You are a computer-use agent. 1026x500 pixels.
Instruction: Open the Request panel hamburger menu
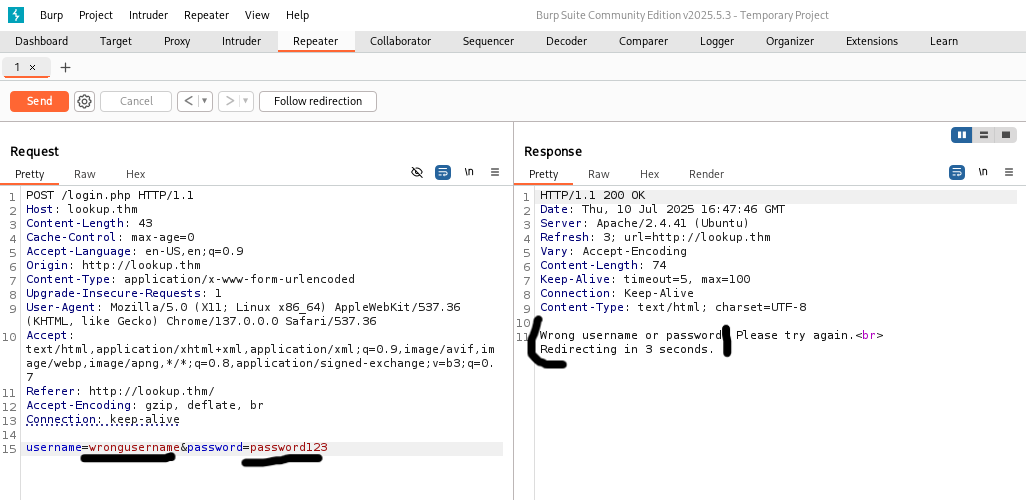click(x=494, y=173)
